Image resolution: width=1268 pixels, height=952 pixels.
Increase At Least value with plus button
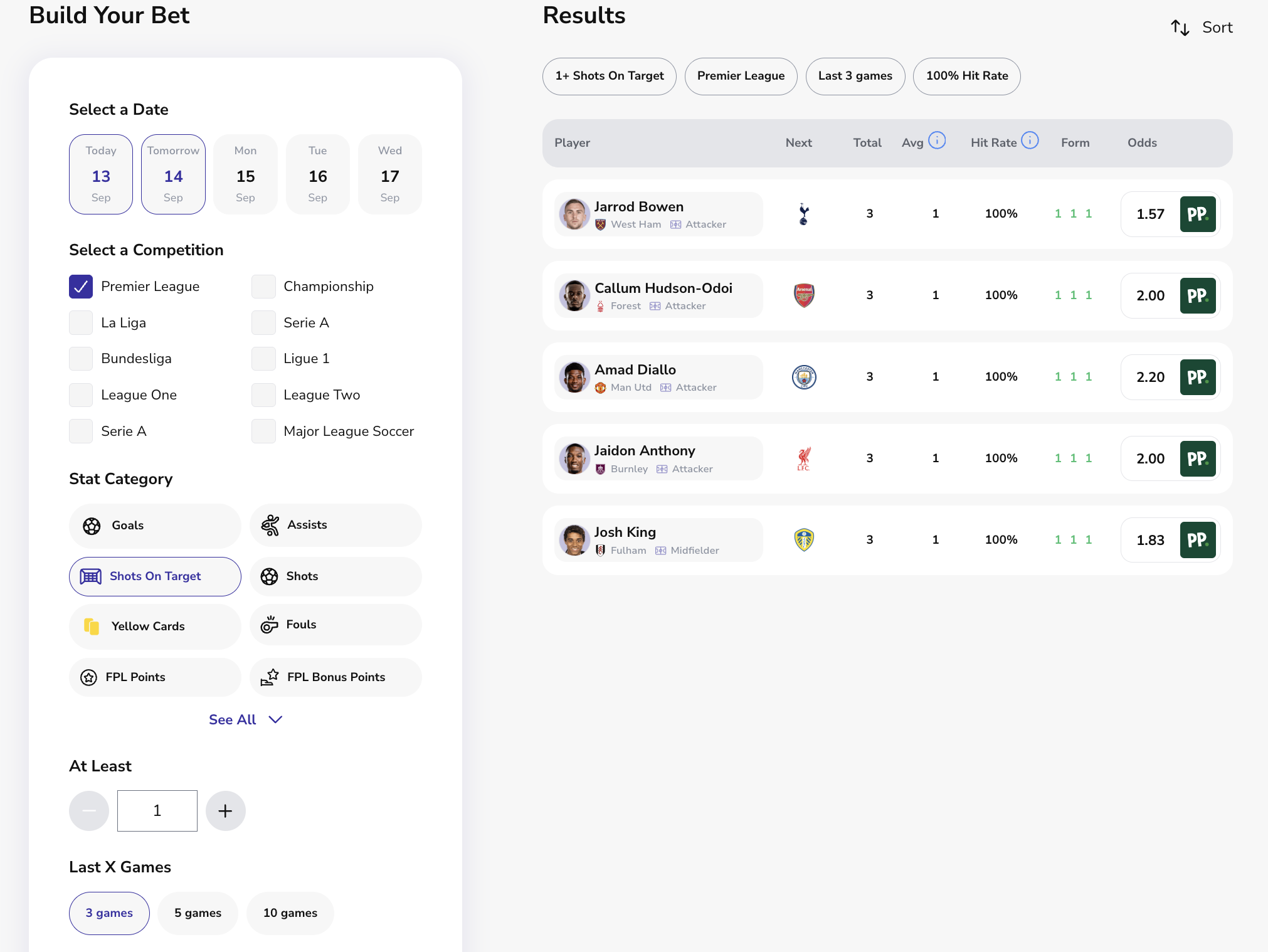225,811
